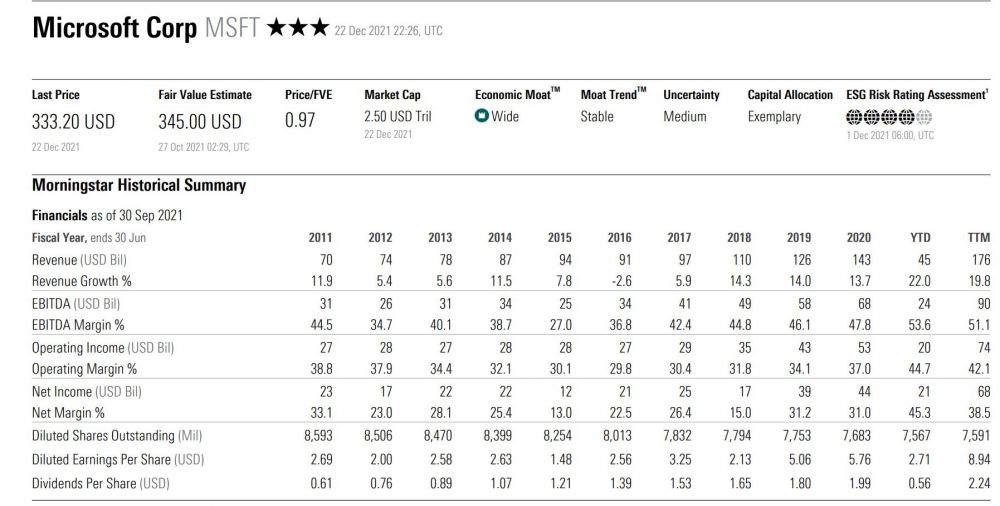Screen dimensions: 1000x506
Task: Select the Fair Value Estimate heading
Action: [x=205, y=95]
